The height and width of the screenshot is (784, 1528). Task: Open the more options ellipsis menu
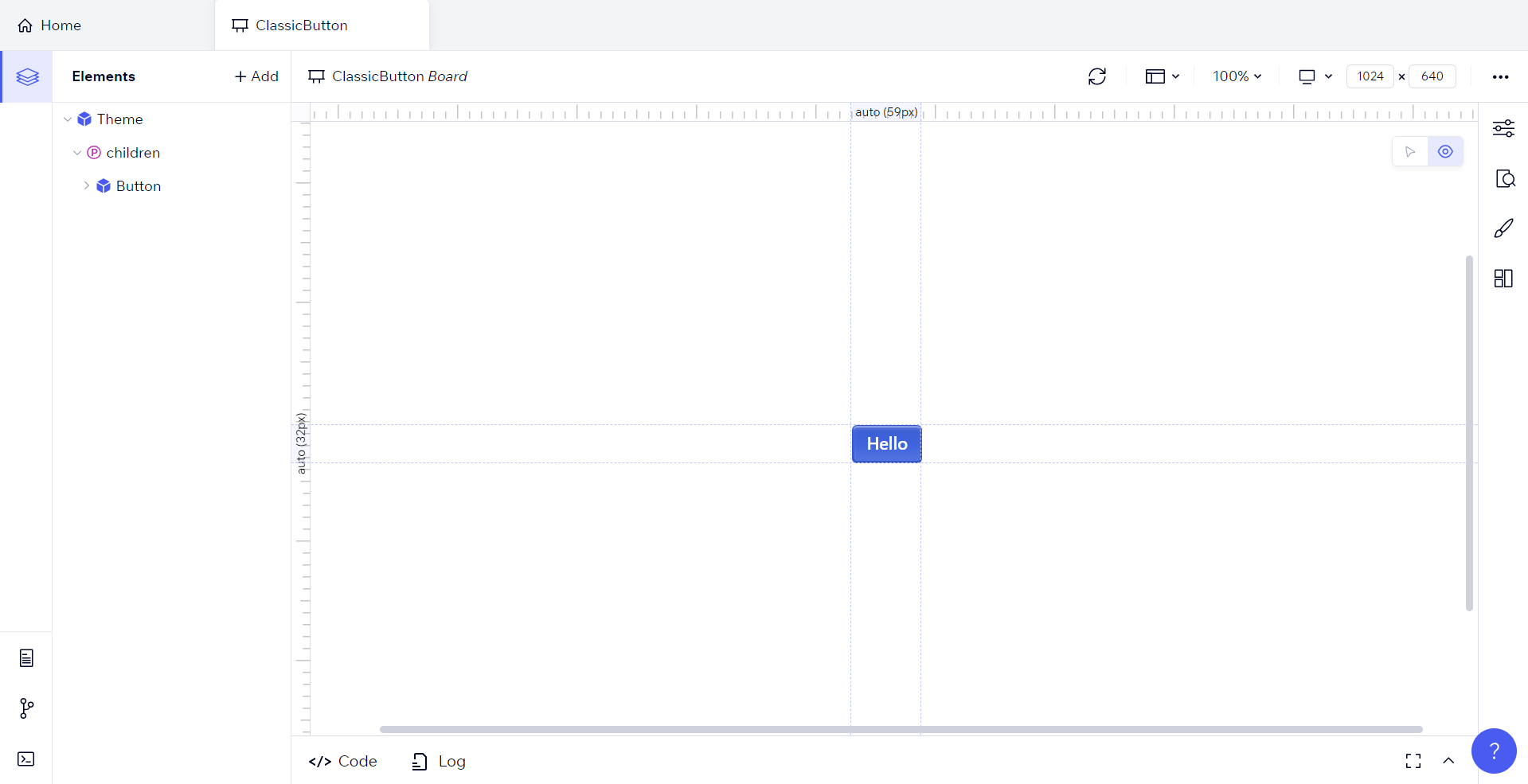click(x=1501, y=76)
